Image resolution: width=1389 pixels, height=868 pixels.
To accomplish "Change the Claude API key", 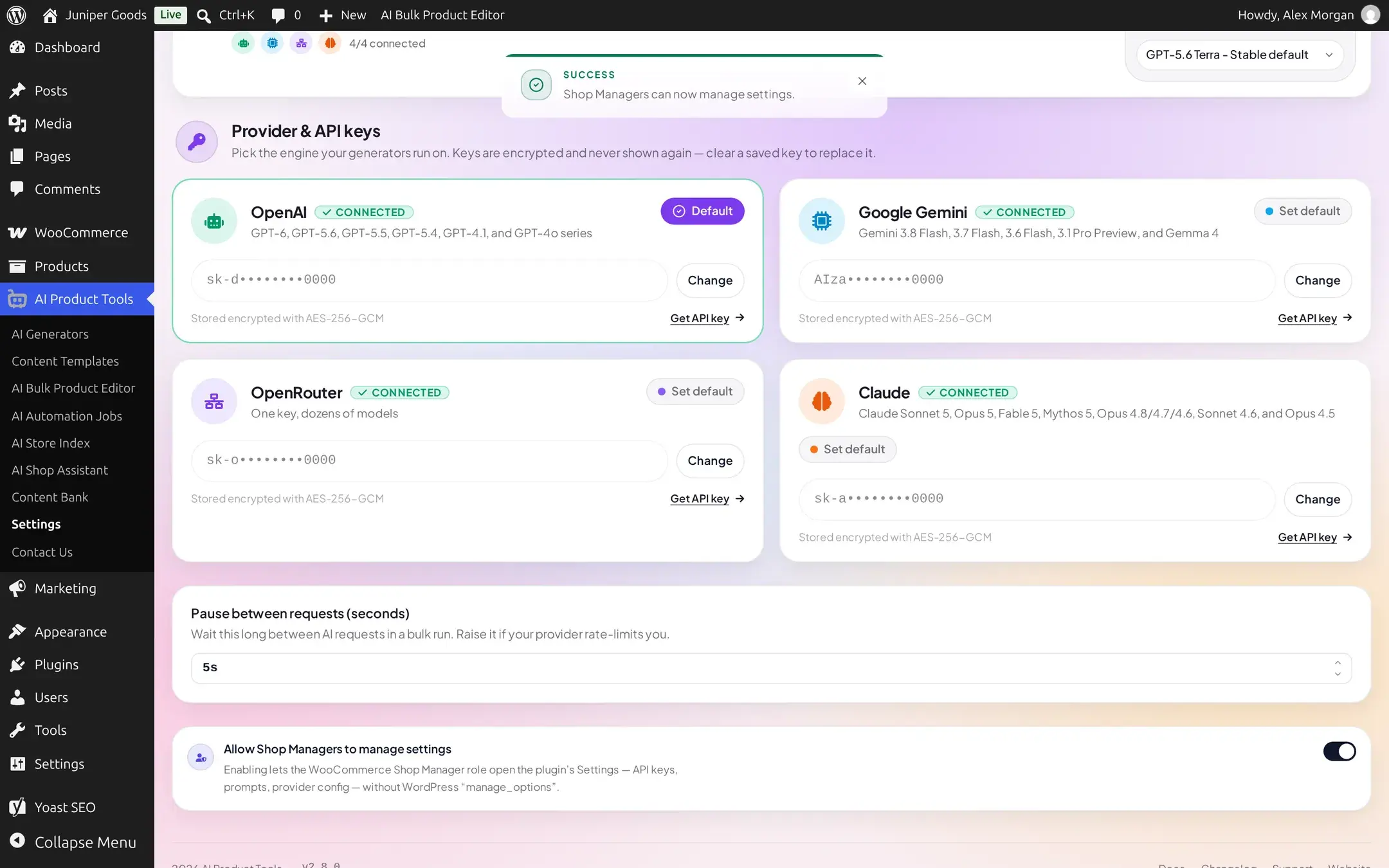I will (x=1318, y=500).
